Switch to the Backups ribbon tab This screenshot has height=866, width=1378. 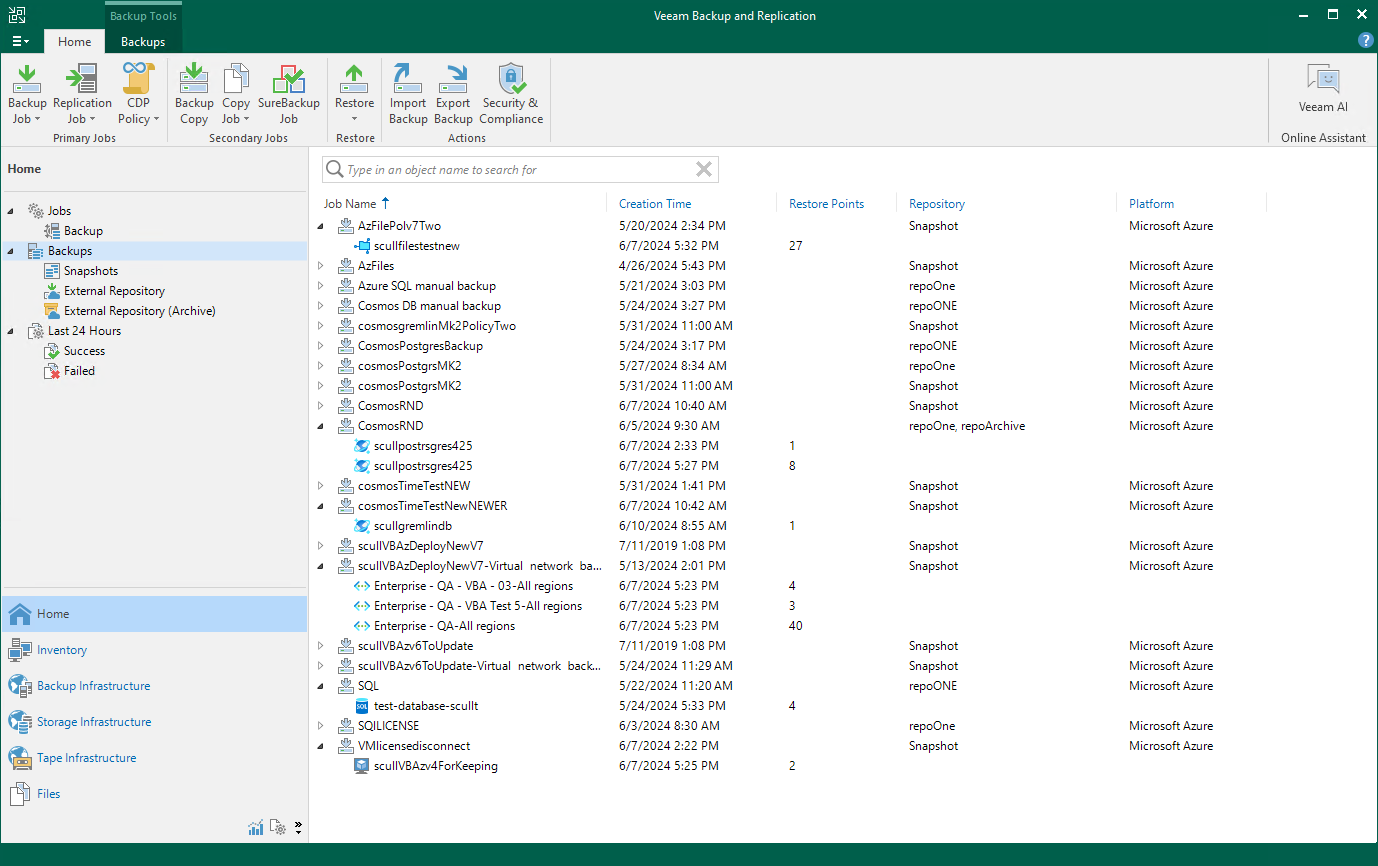tap(143, 42)
